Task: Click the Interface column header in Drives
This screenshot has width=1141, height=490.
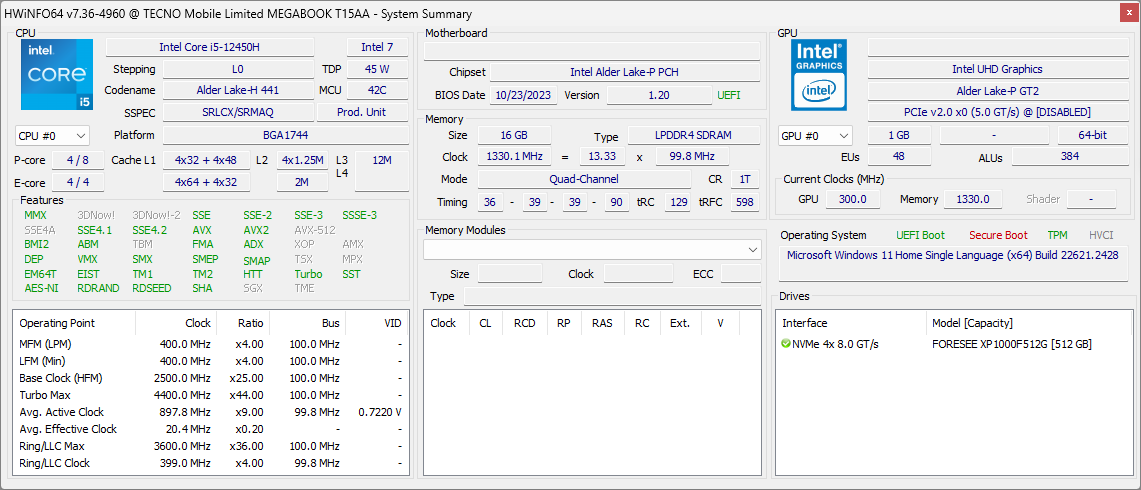Action: [804, 323]
